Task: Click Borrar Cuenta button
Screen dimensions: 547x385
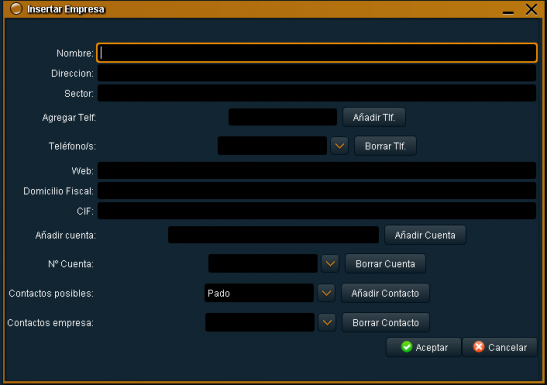Action: [385, 264]
